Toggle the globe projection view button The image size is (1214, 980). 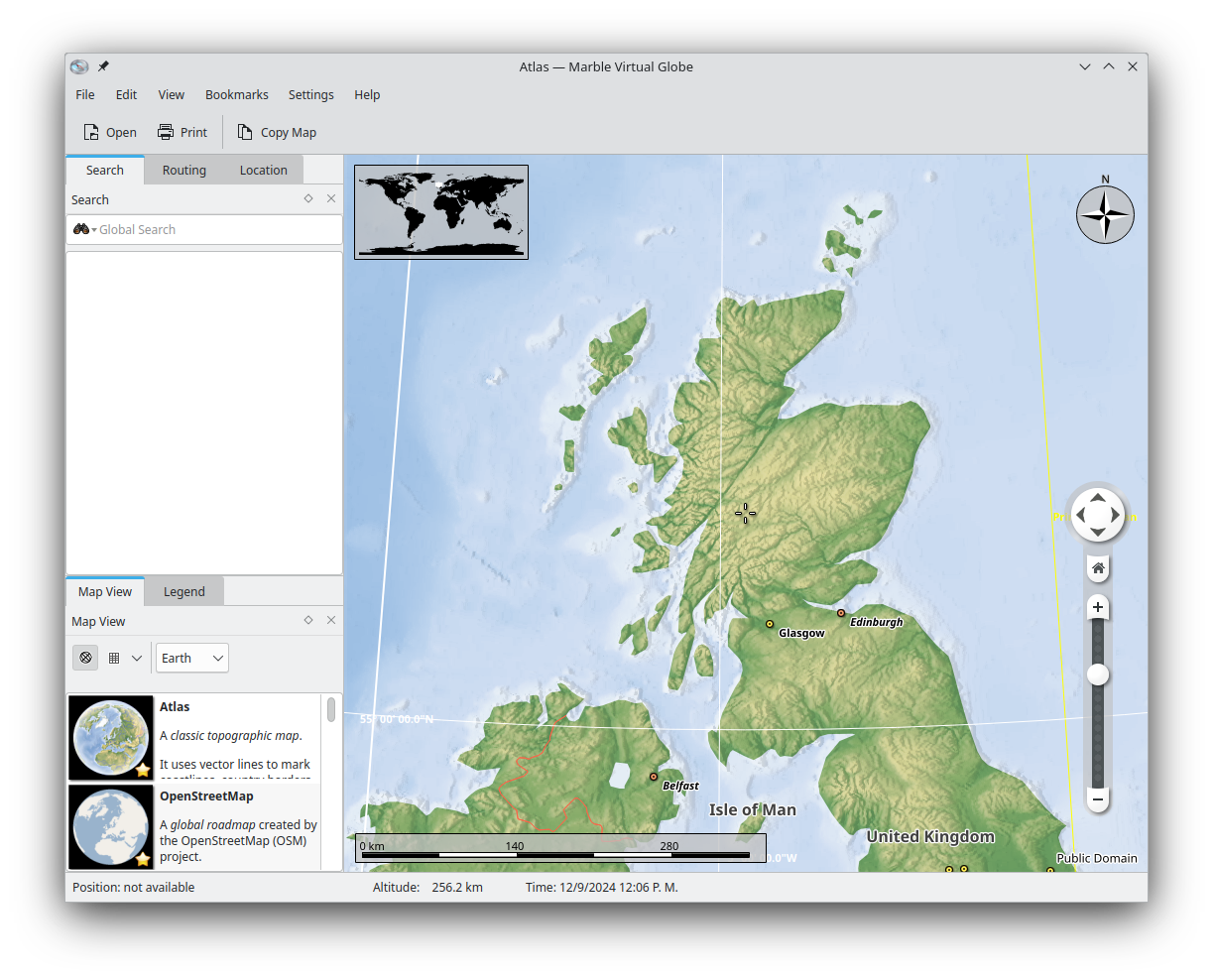coord(86,658)
